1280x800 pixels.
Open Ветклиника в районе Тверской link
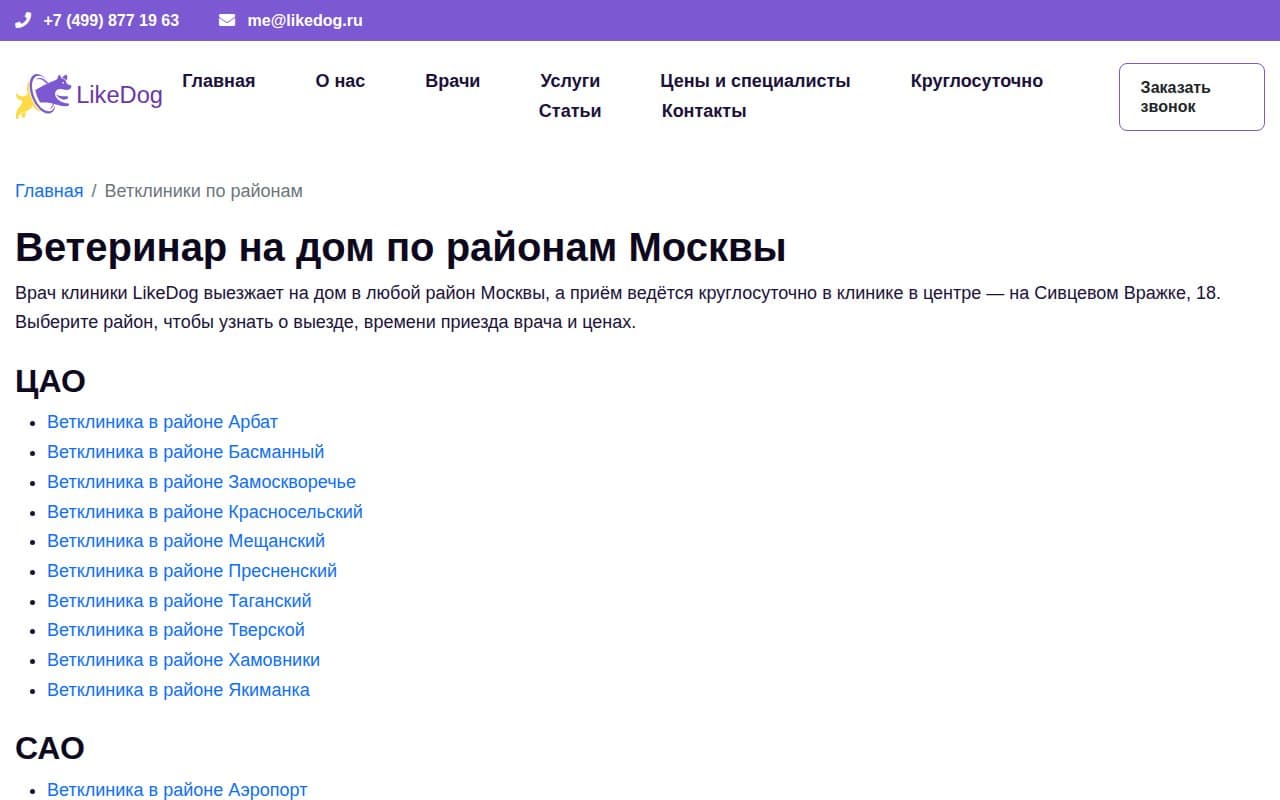pos(176,630)
